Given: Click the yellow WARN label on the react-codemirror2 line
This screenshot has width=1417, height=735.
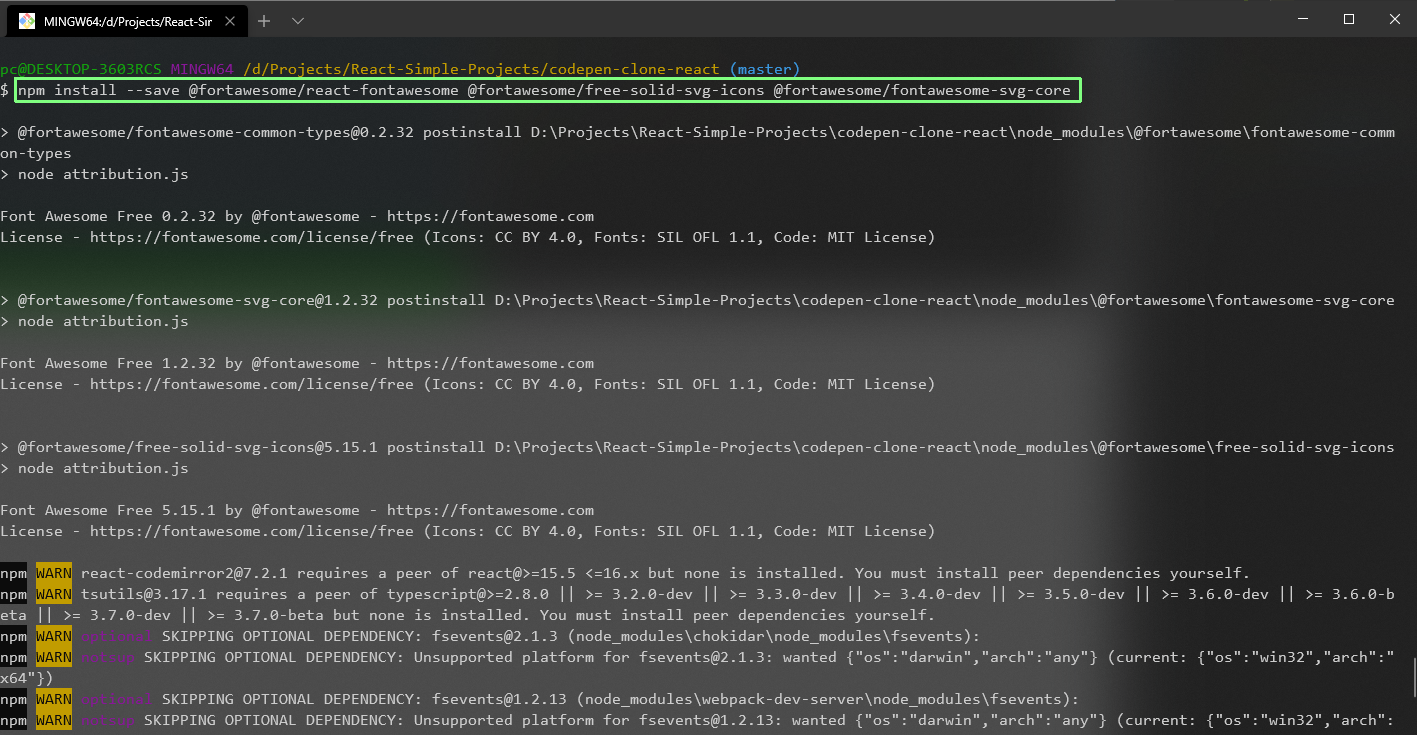Looking at the screenshot, I should 54,573.
